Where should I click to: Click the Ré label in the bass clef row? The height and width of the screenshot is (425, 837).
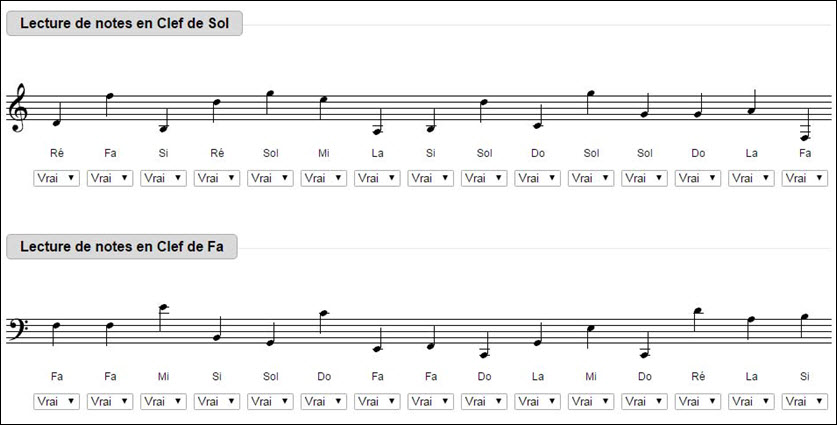[x=698, y=376]
